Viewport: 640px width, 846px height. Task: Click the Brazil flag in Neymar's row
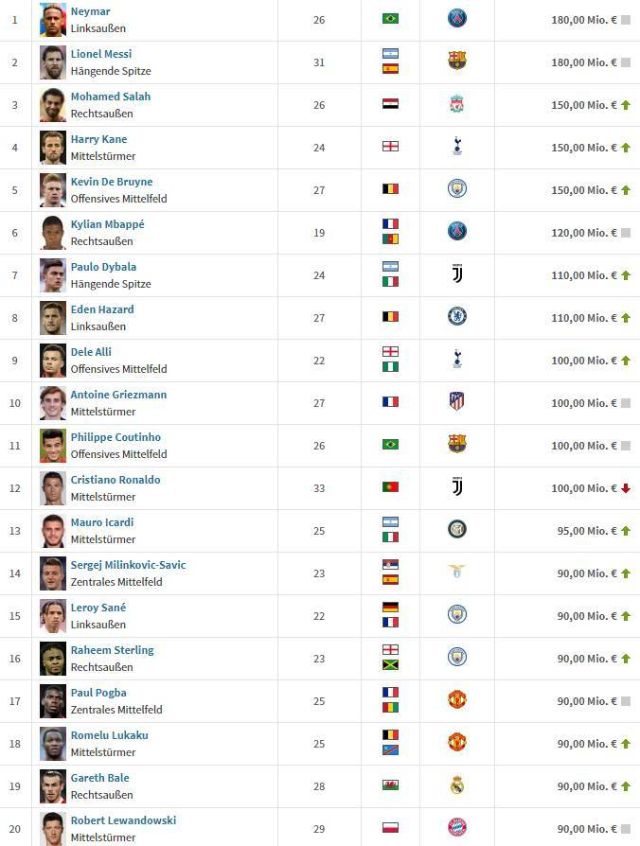click(390, 19)
